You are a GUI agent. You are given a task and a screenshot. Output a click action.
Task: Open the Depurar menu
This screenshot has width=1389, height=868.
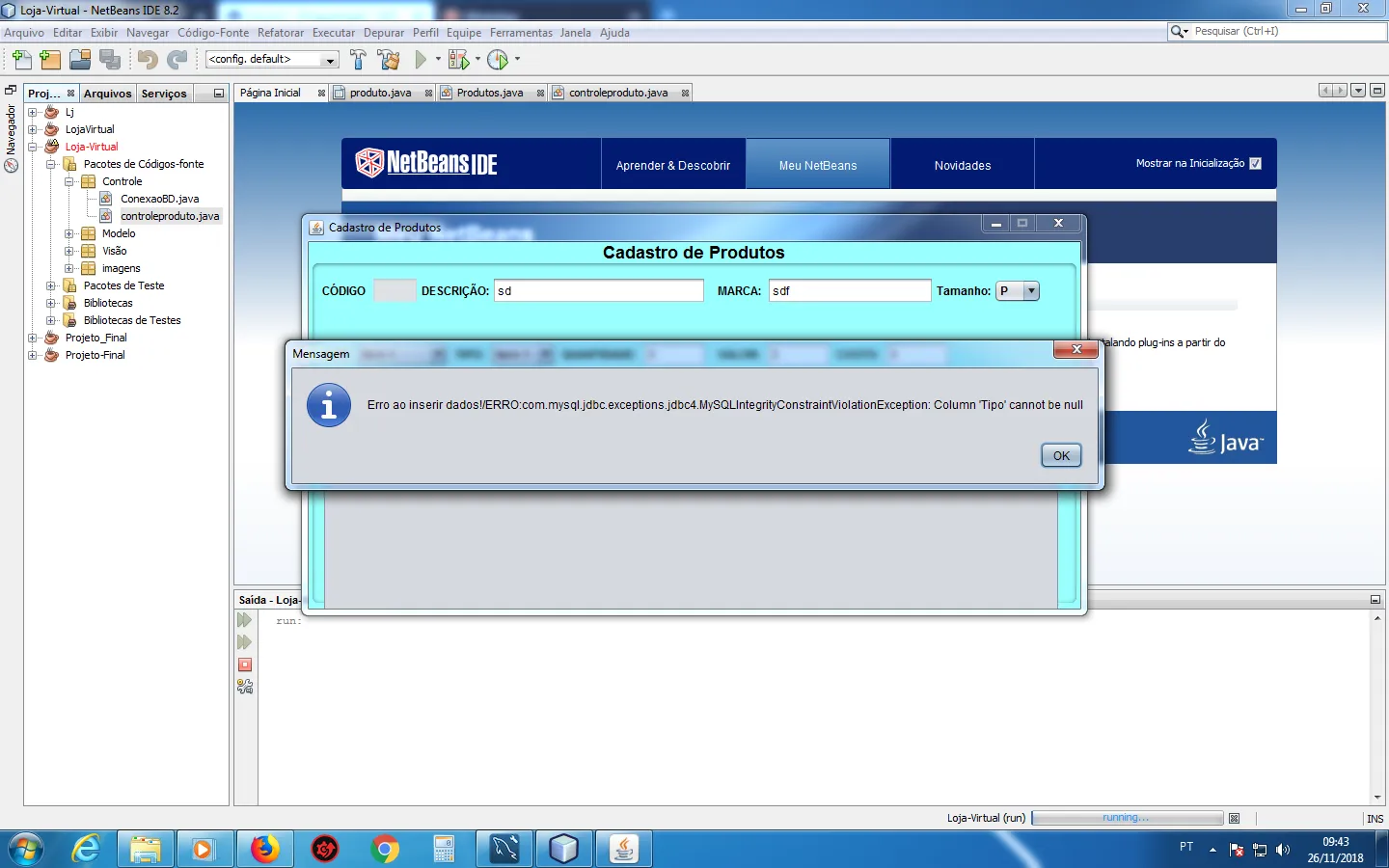click(384, 33)
